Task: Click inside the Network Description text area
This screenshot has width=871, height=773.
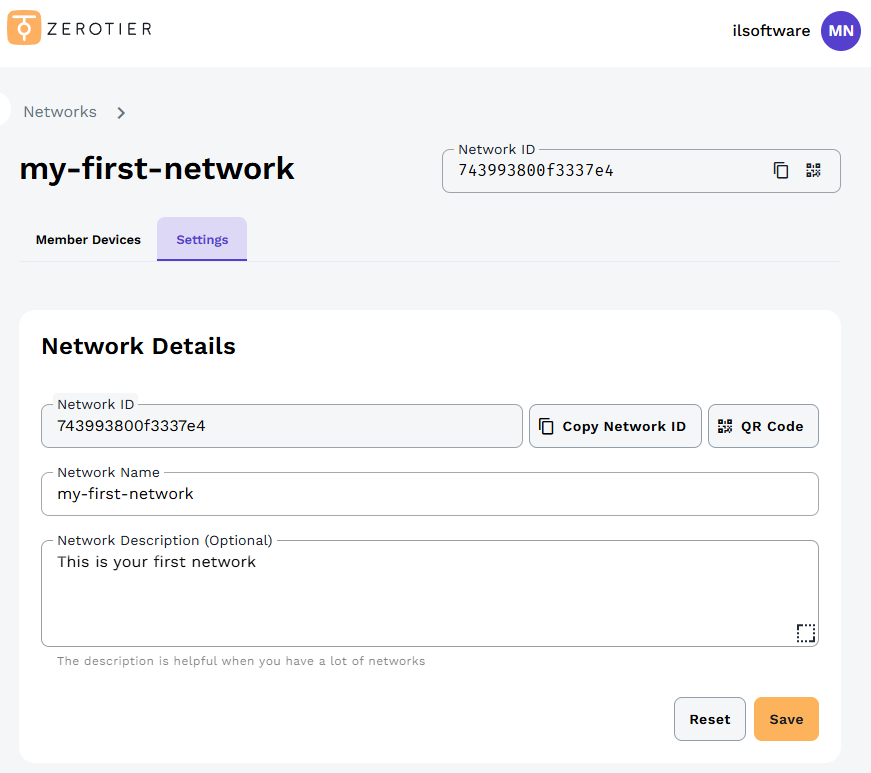Action: tap(430, 590)
